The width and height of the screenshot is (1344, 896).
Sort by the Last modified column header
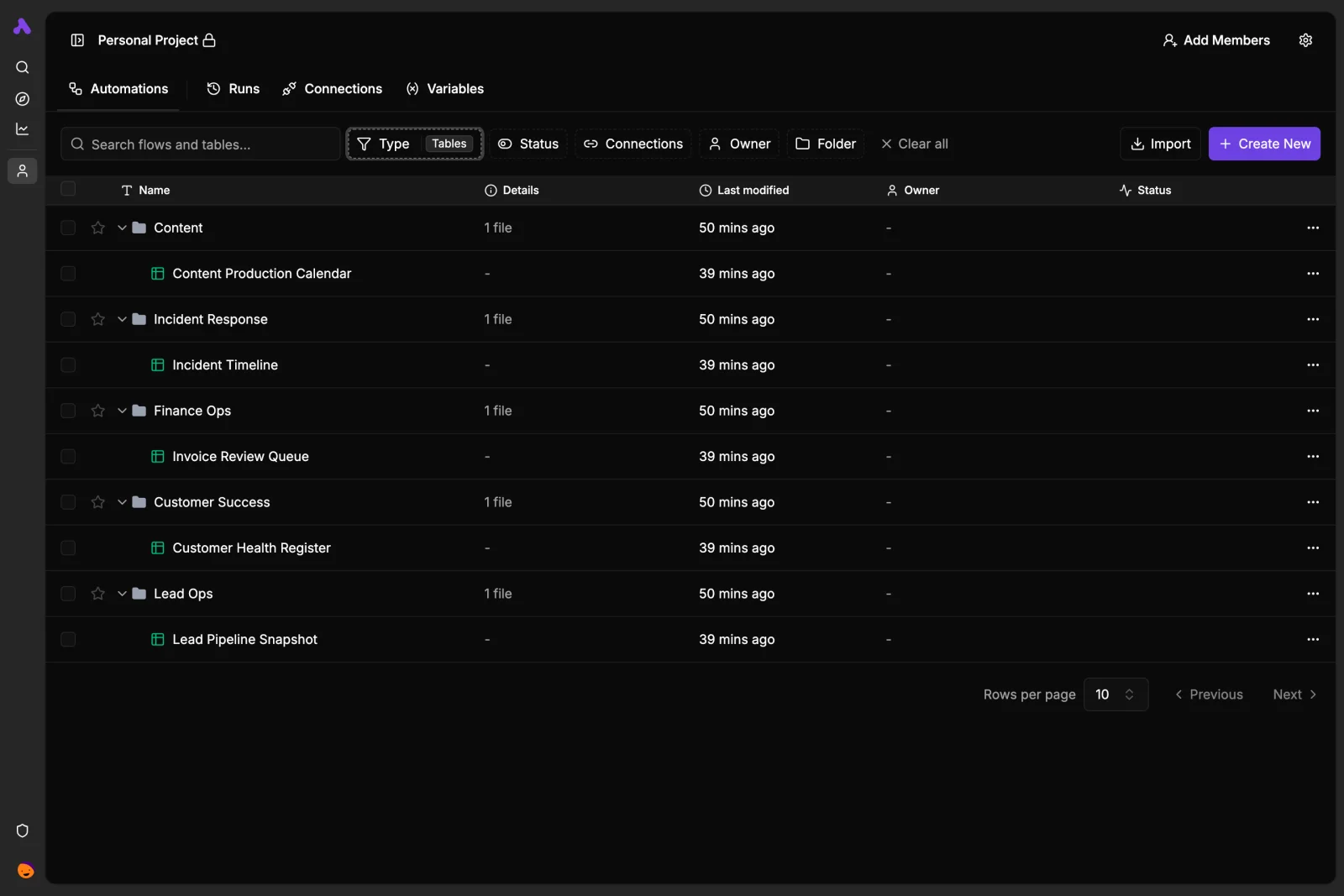(x=744, y=190)
